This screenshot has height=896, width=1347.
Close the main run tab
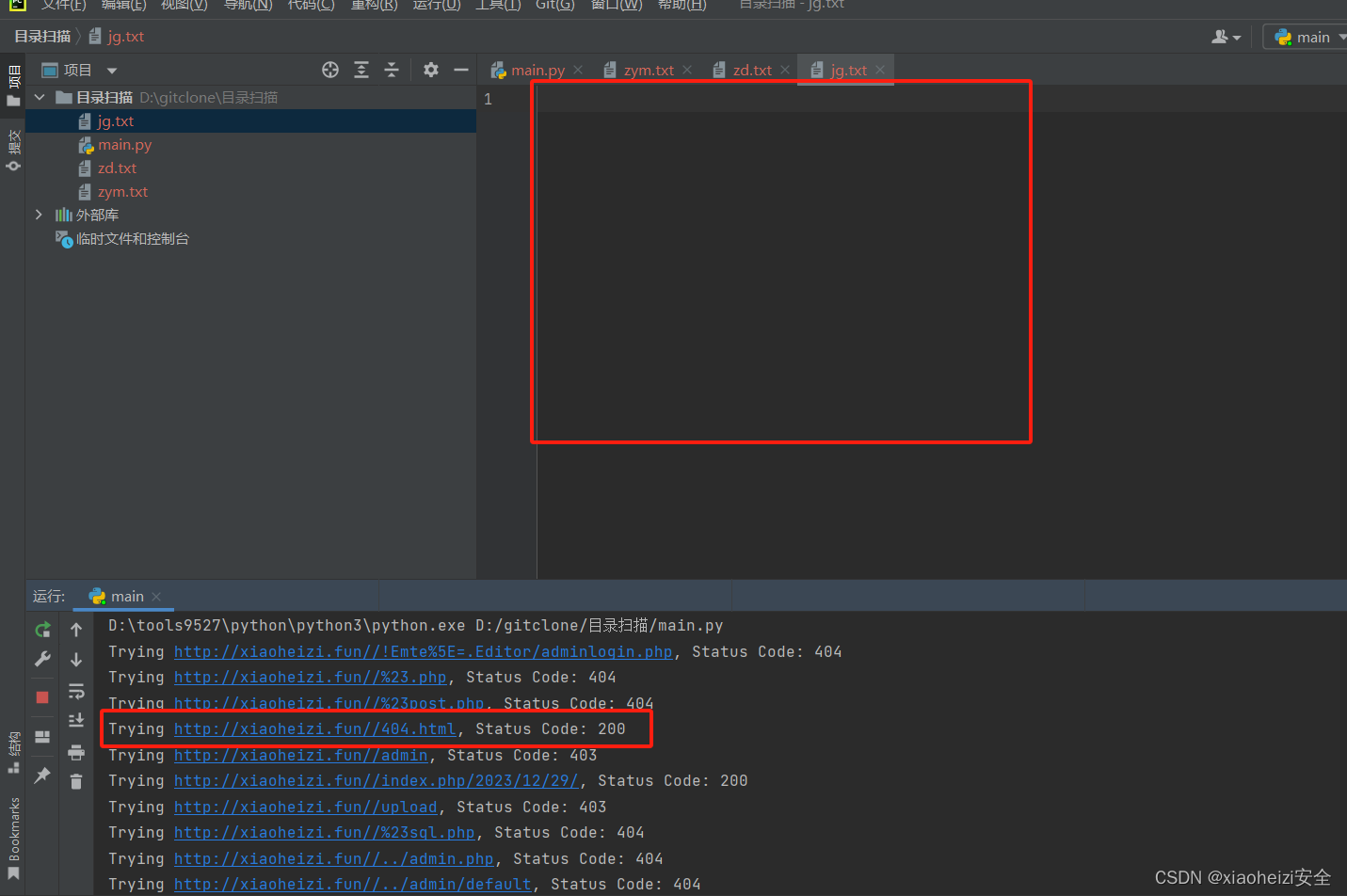click(x=156, y=597)
